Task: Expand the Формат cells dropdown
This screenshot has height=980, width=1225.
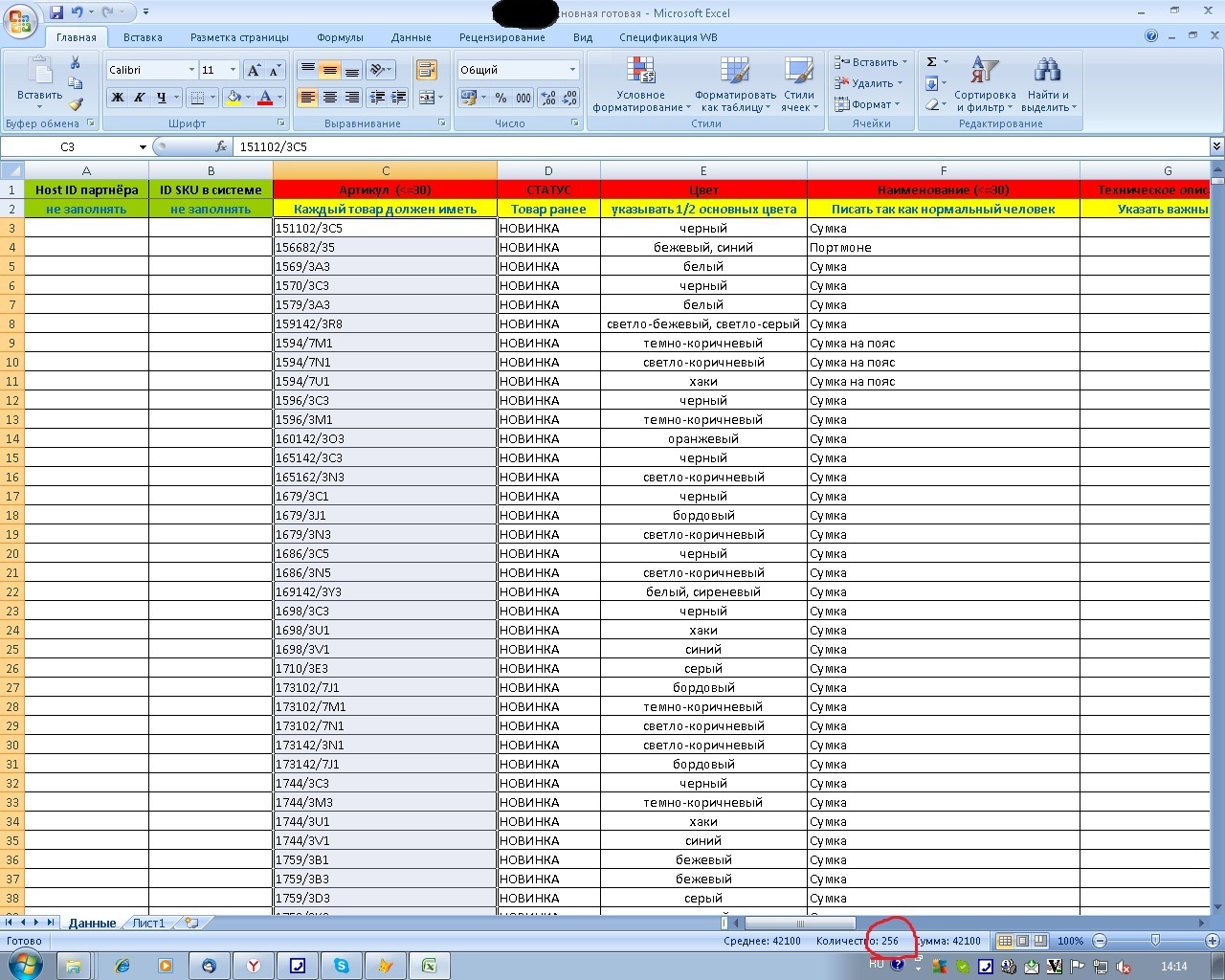Action: 899,104
